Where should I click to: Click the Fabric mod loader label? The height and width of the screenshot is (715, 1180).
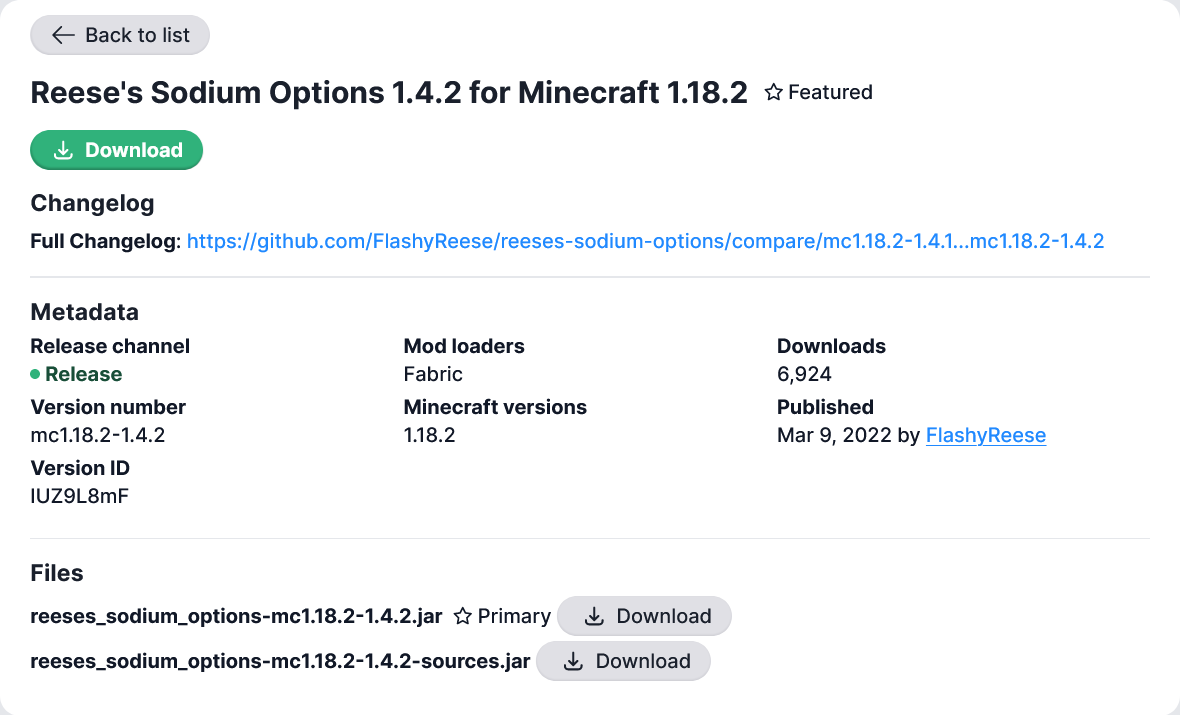pos(433,374)
